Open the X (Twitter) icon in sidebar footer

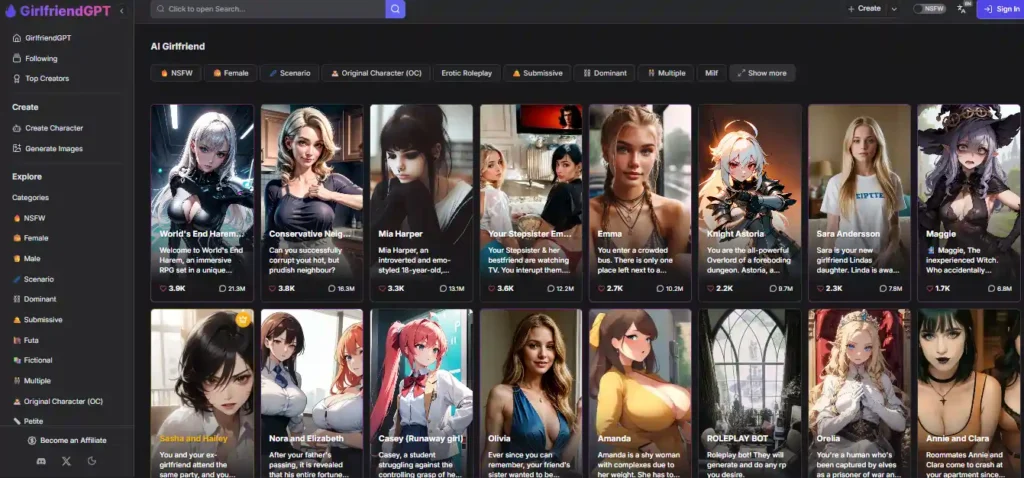[66, 461]
